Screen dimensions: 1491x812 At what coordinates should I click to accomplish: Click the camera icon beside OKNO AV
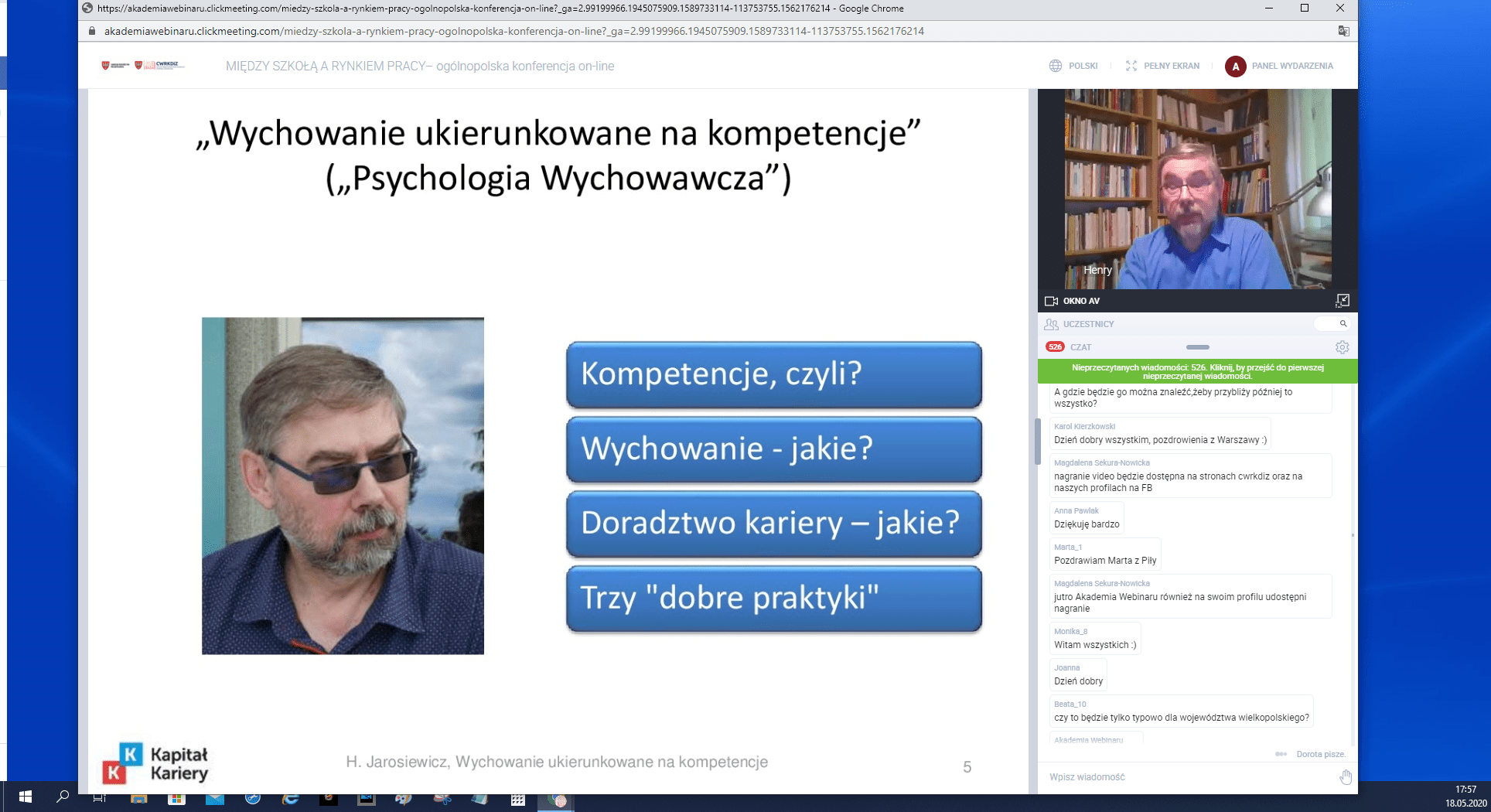(1051, 301)
